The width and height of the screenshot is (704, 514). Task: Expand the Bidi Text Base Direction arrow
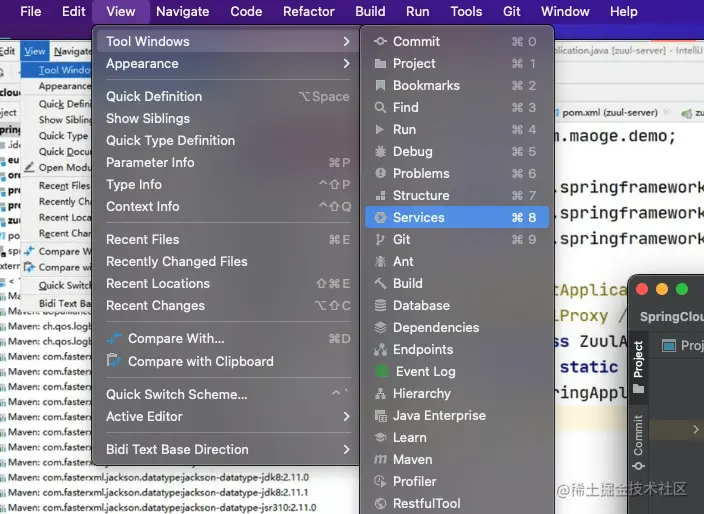(346, 449)
